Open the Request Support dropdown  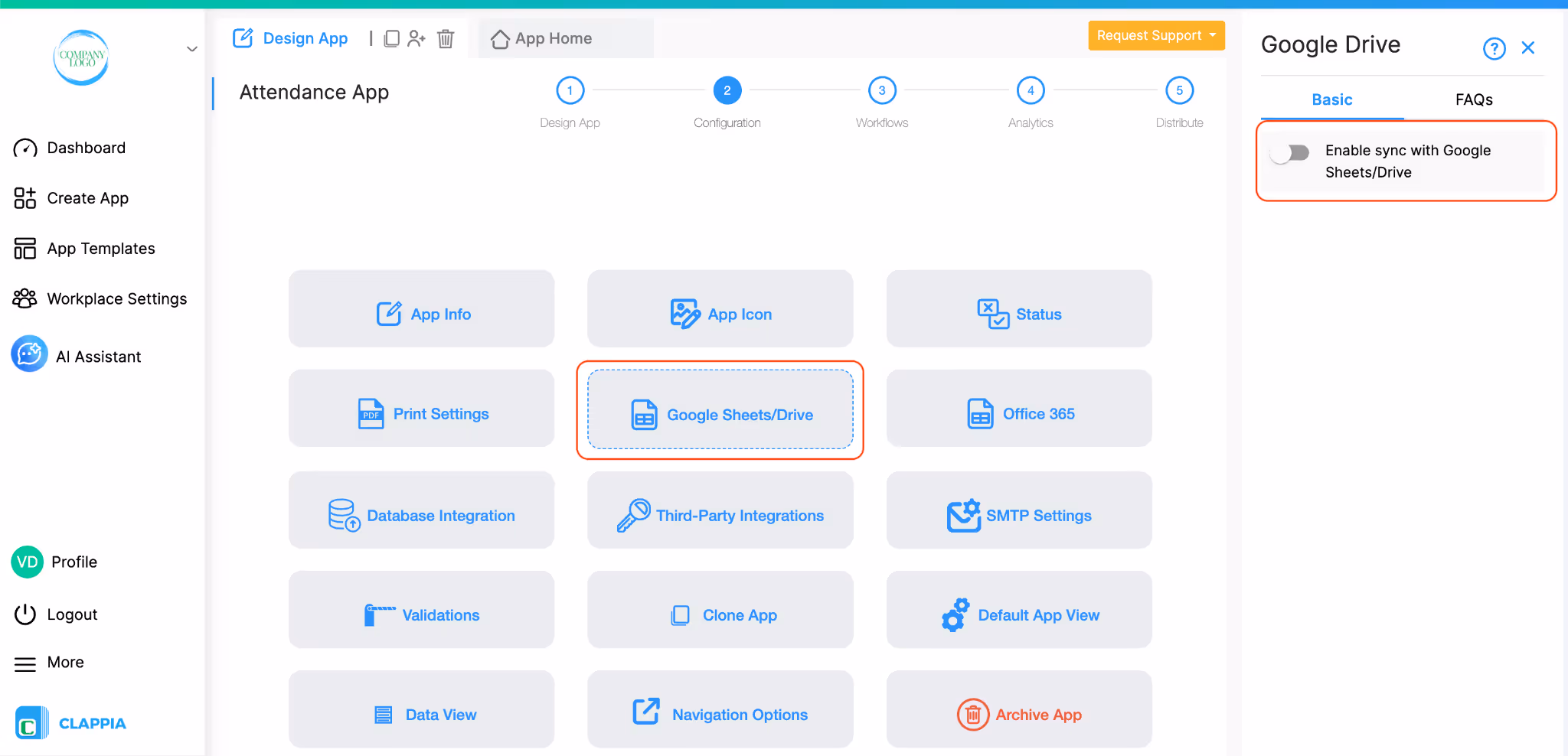pyautogui.click(x=1156, y=35)
